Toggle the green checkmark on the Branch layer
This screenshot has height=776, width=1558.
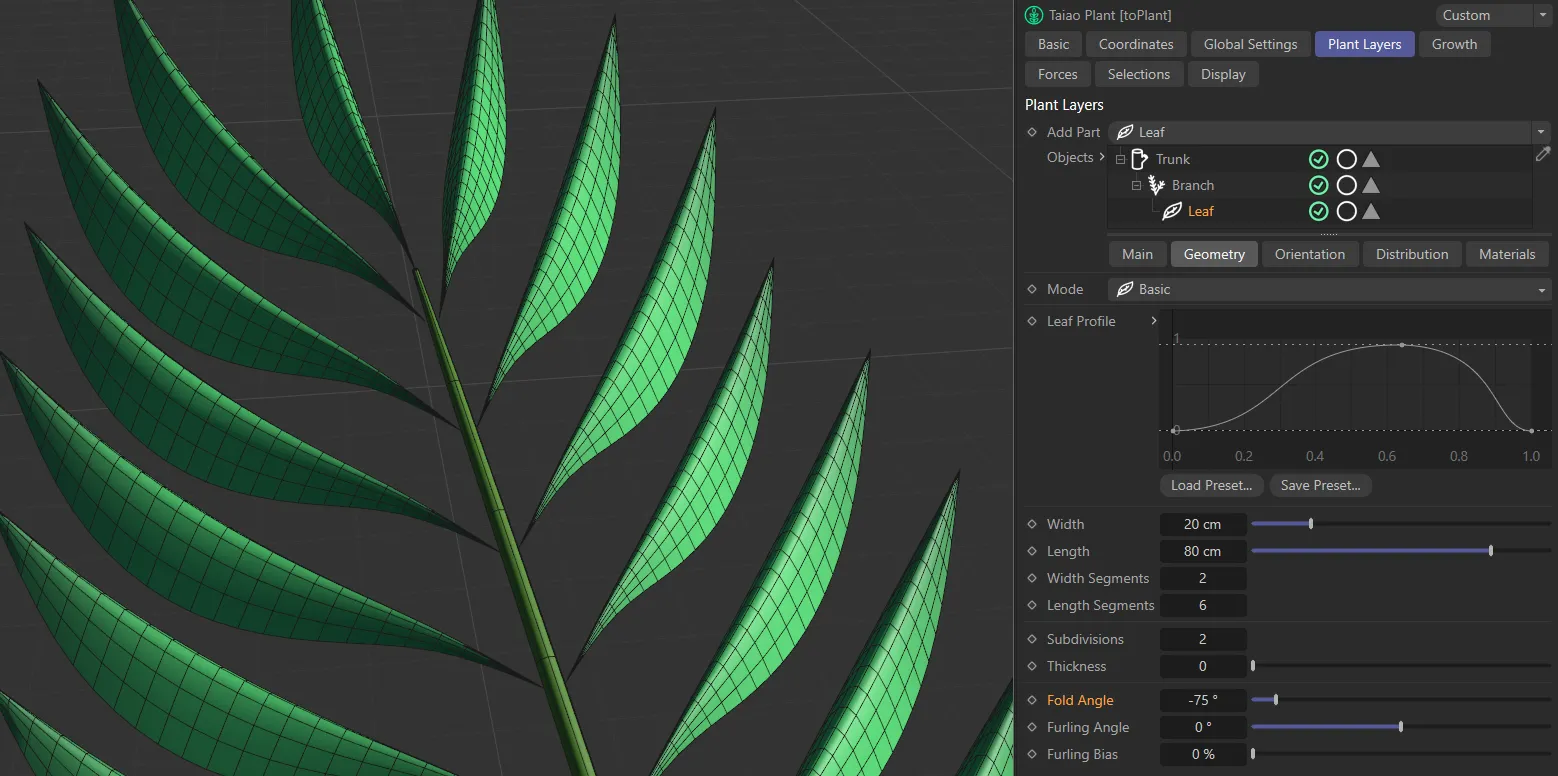click(1318, 185)
